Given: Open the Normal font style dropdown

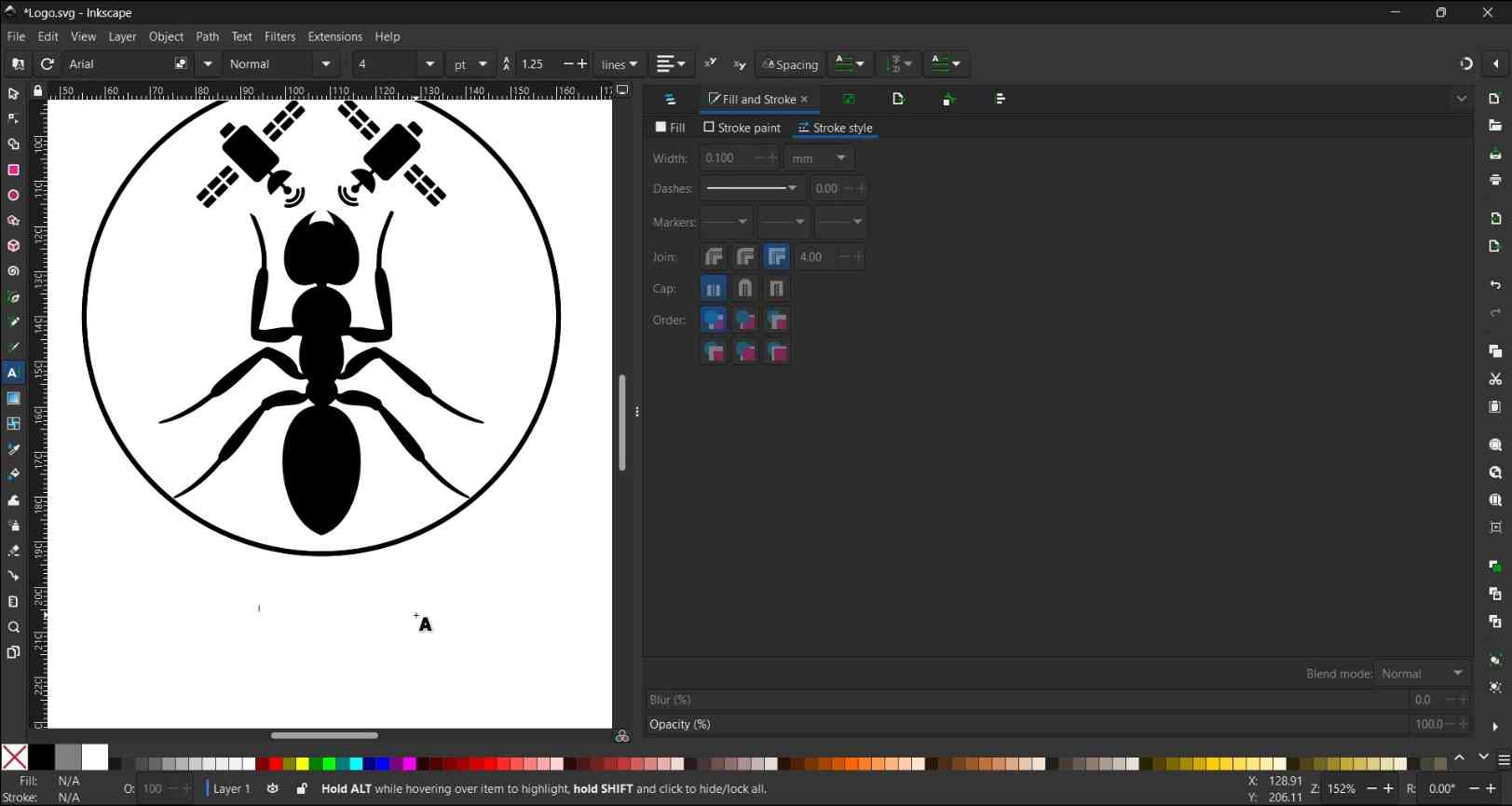Looking at the screenshot, I should click(326, 63).
